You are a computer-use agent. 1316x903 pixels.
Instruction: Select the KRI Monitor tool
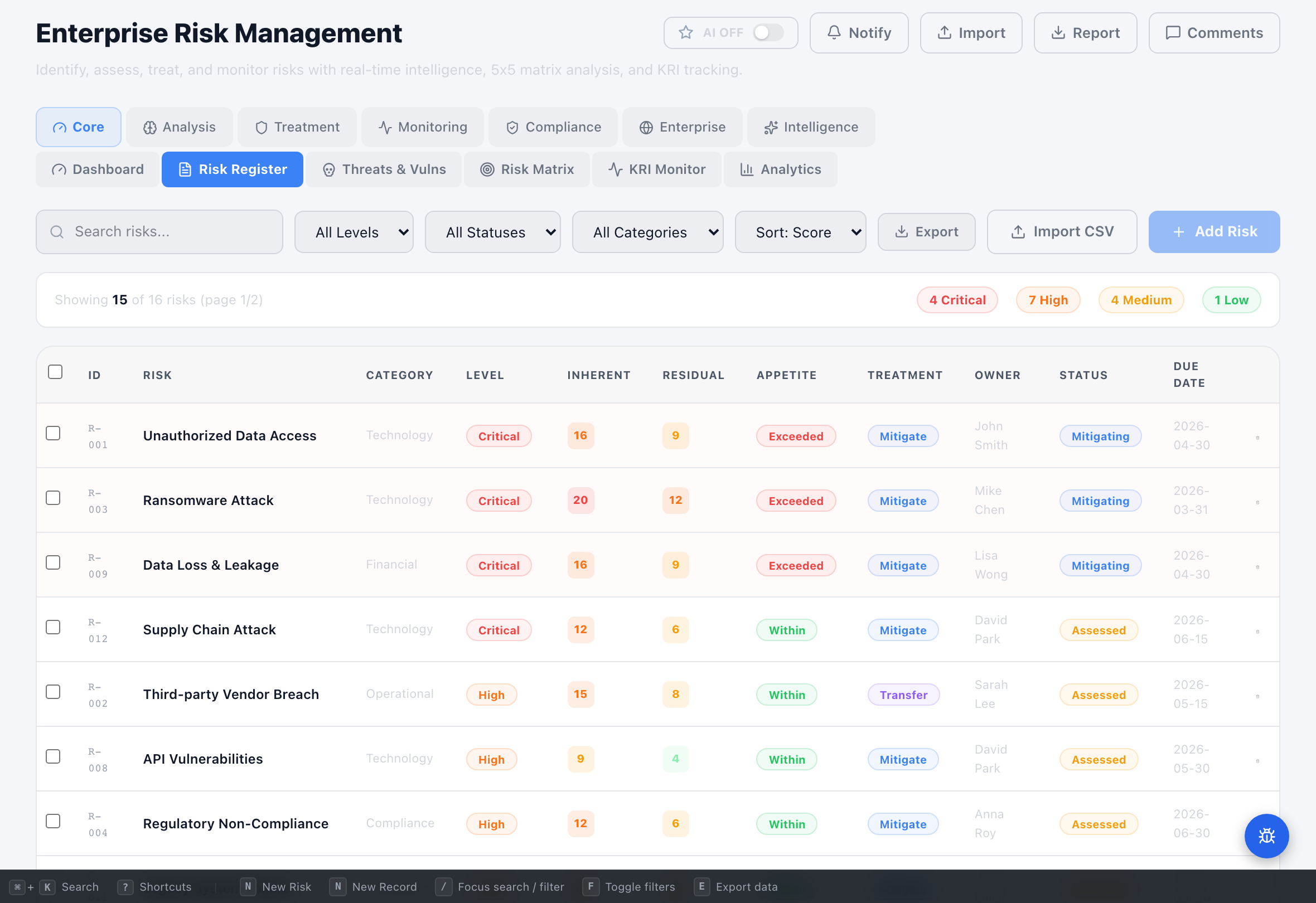656,169
